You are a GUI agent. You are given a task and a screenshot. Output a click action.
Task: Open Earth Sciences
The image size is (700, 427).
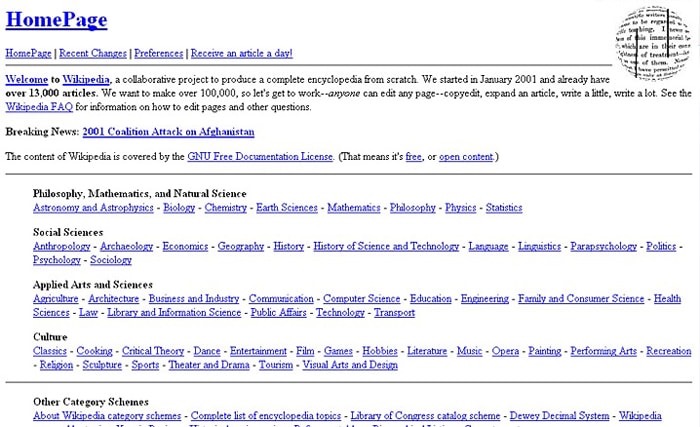tap(287, 208)
